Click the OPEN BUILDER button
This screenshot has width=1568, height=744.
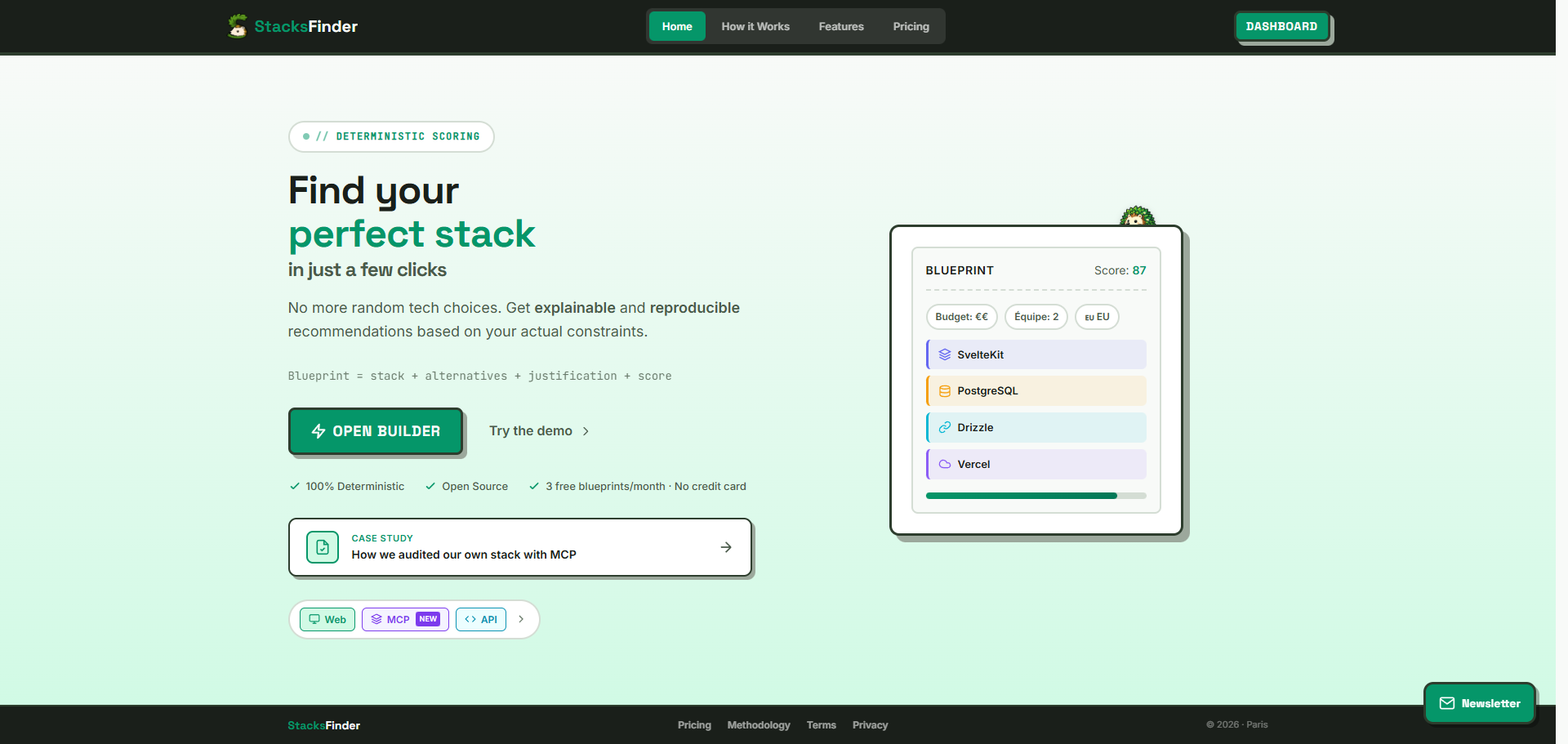coord(376,430)
